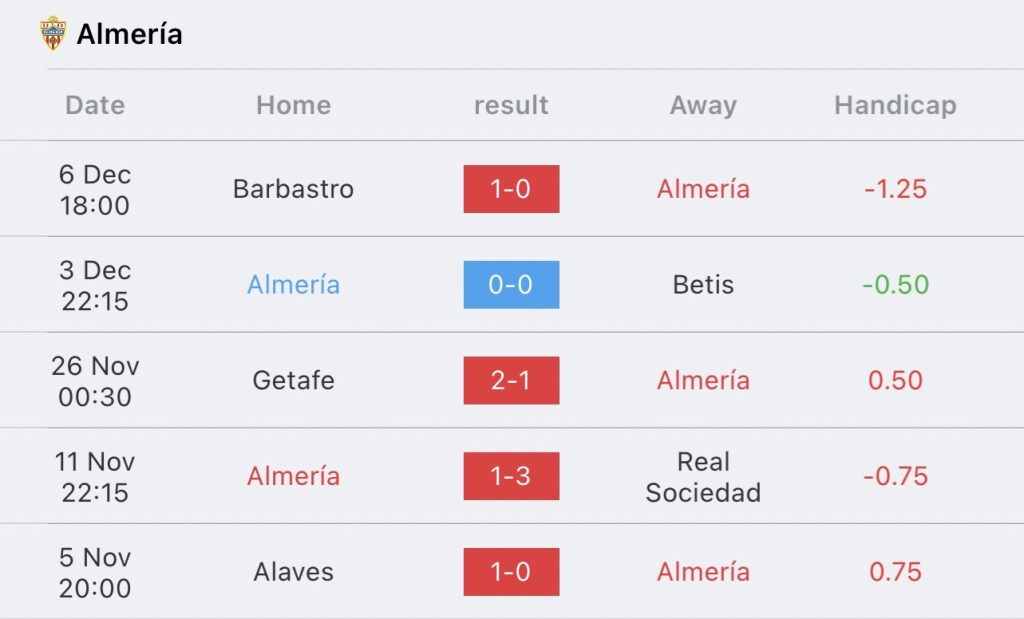The height and width of the screenshot is (619, 1024).
Task: Open the Almería team title
Action: point(129,34)
